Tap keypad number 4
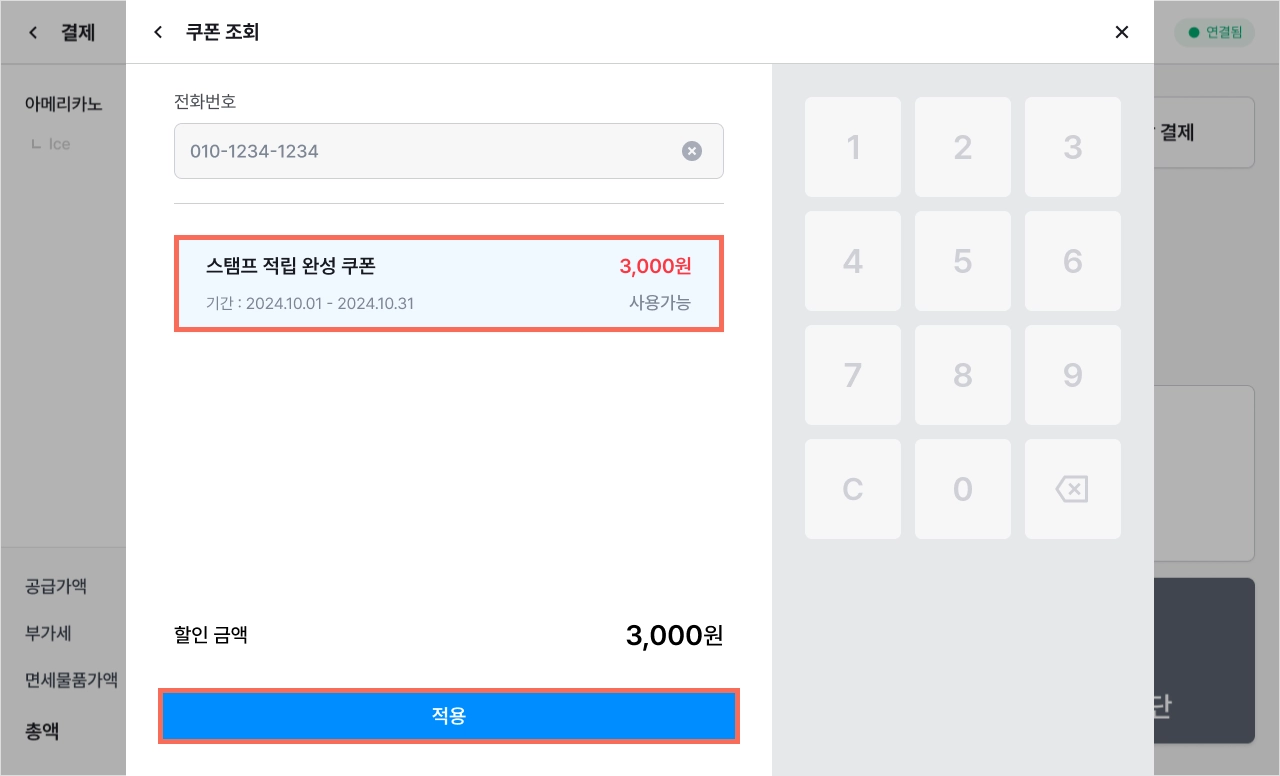This screenshot has height=776, width=1280. [x=853, y=261]
